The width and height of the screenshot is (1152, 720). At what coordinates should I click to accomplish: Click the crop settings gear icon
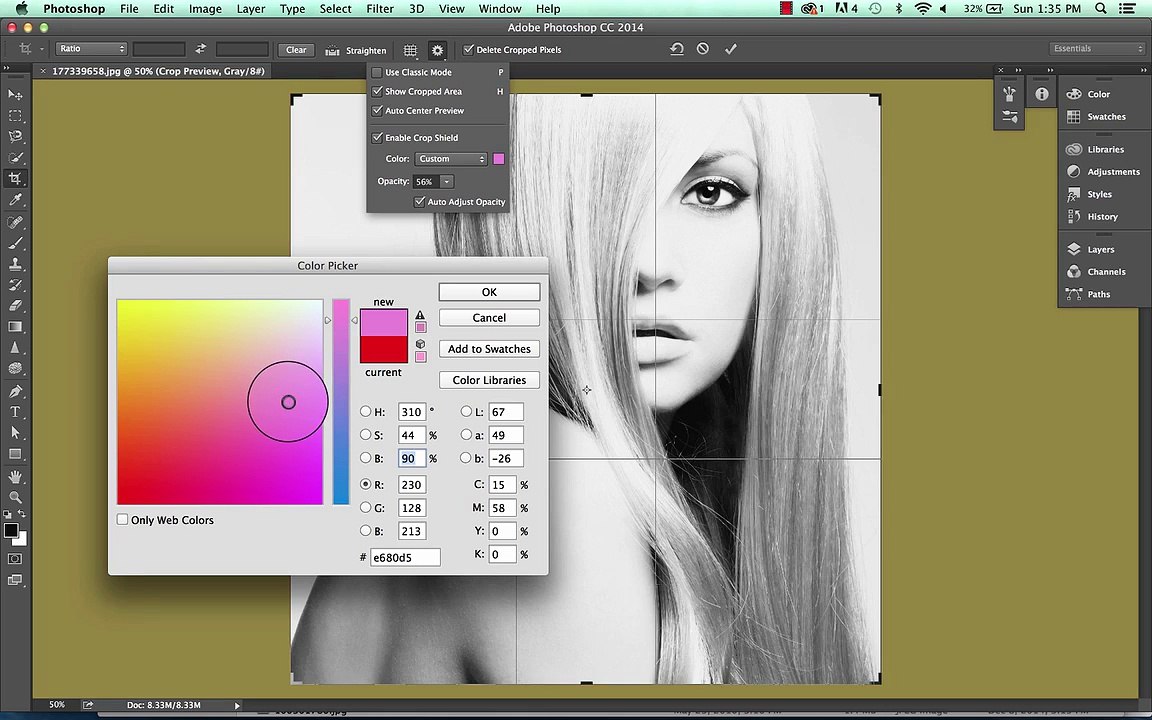coord(437,50)
